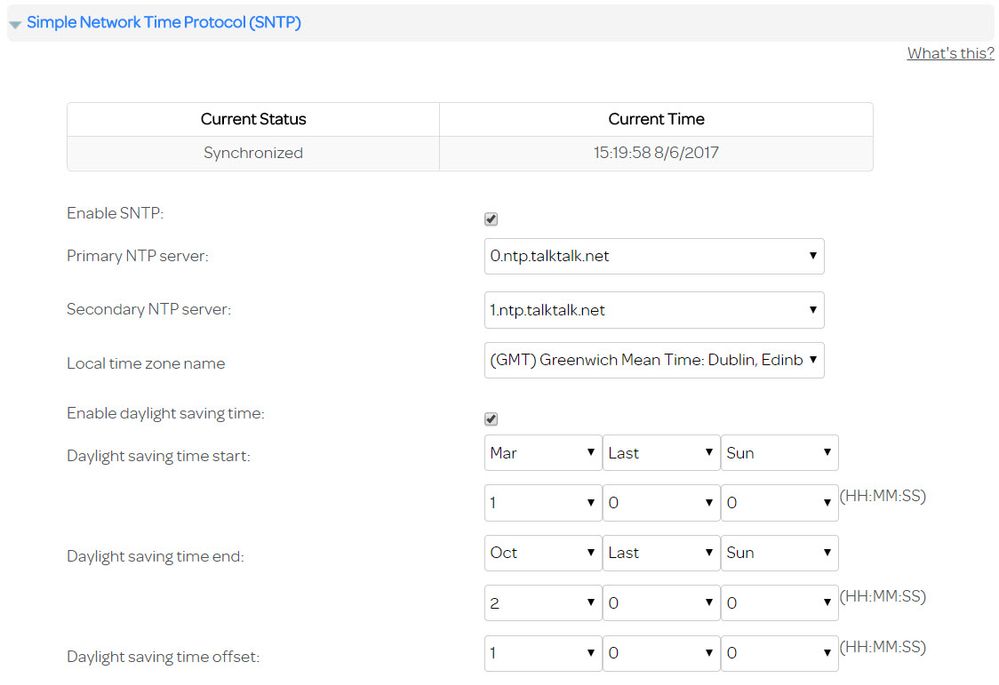999x685 pixels.
Task: Click the Enable SNTP label
Action: pyautogui.click(x=115, y=213)
